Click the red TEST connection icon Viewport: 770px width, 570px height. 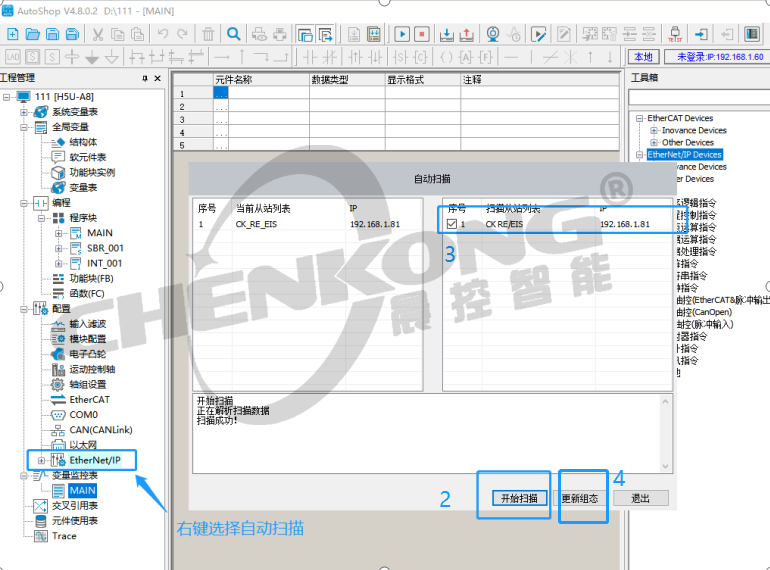(675, 34)
